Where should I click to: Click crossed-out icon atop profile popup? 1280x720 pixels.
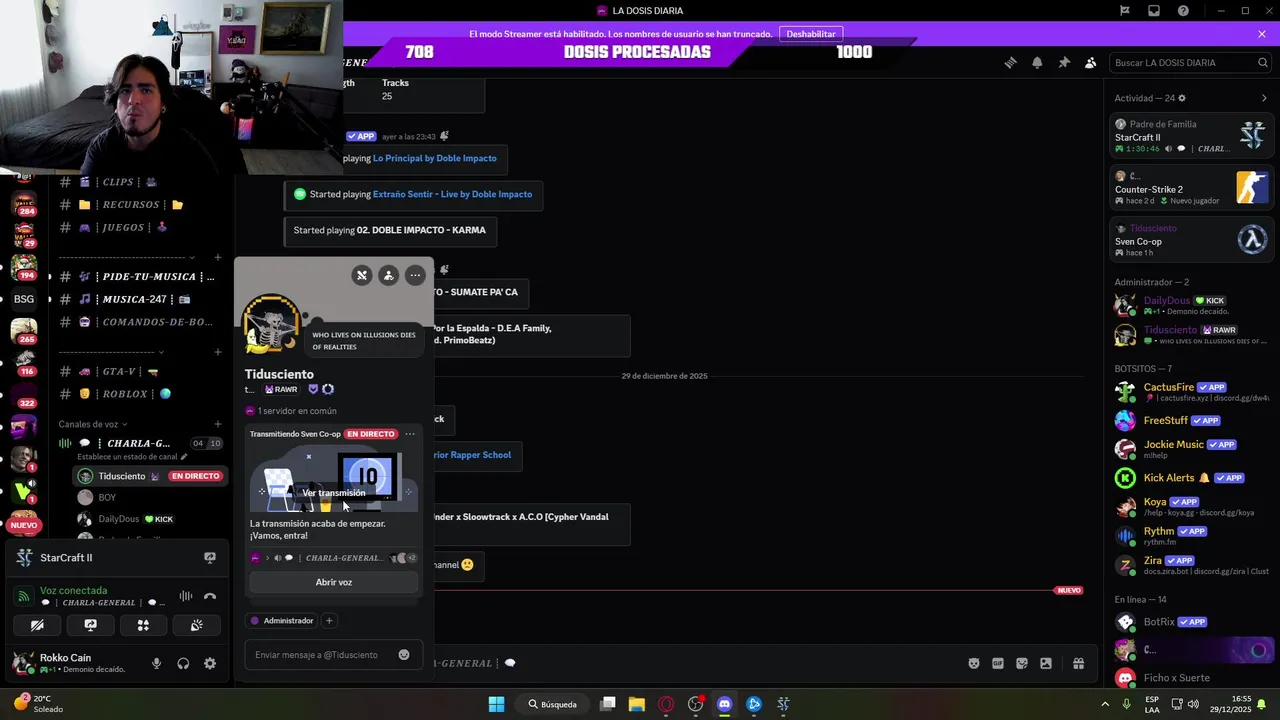pos(362,275)
